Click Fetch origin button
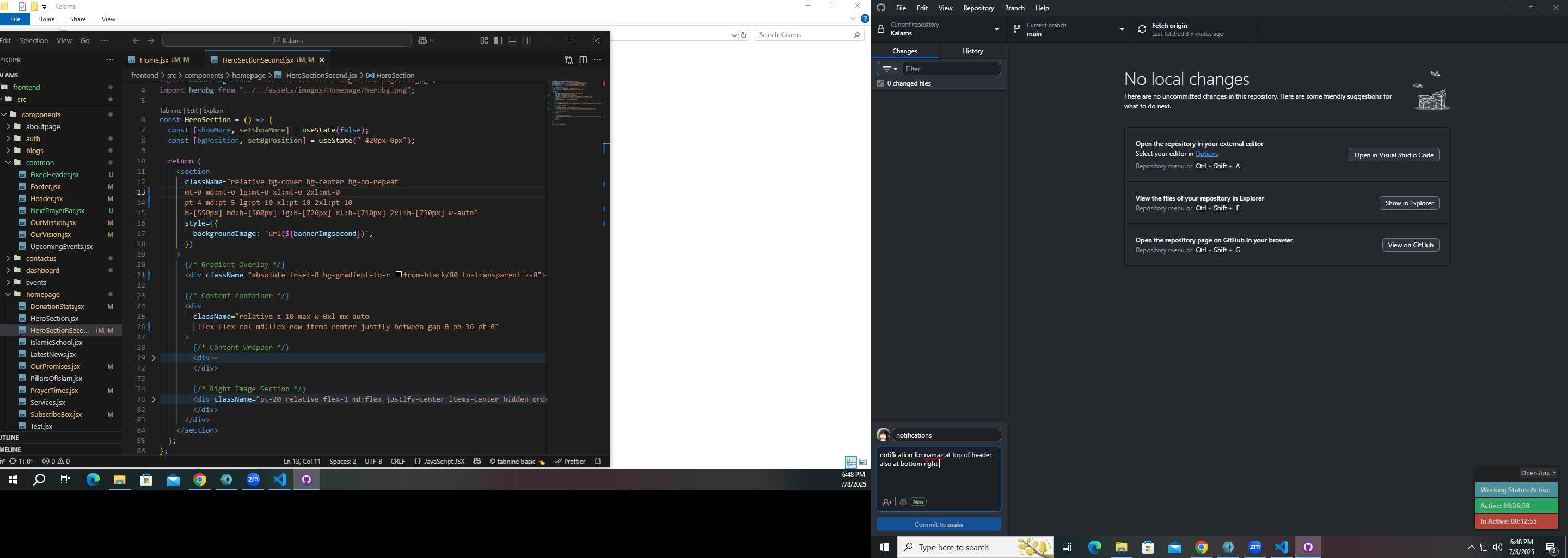 [1195, 29]
